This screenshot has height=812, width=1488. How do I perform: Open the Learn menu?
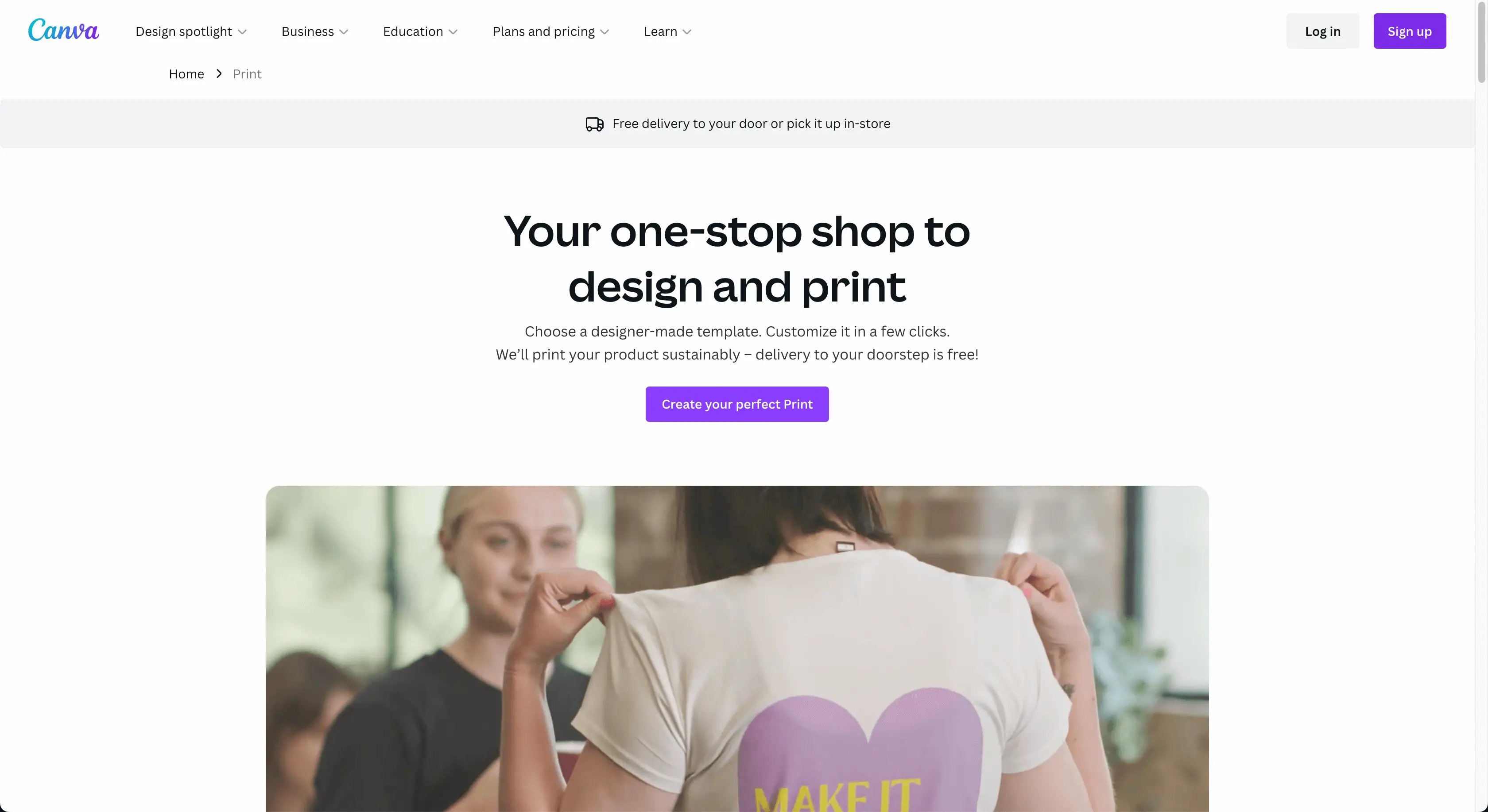coord(667,31)
